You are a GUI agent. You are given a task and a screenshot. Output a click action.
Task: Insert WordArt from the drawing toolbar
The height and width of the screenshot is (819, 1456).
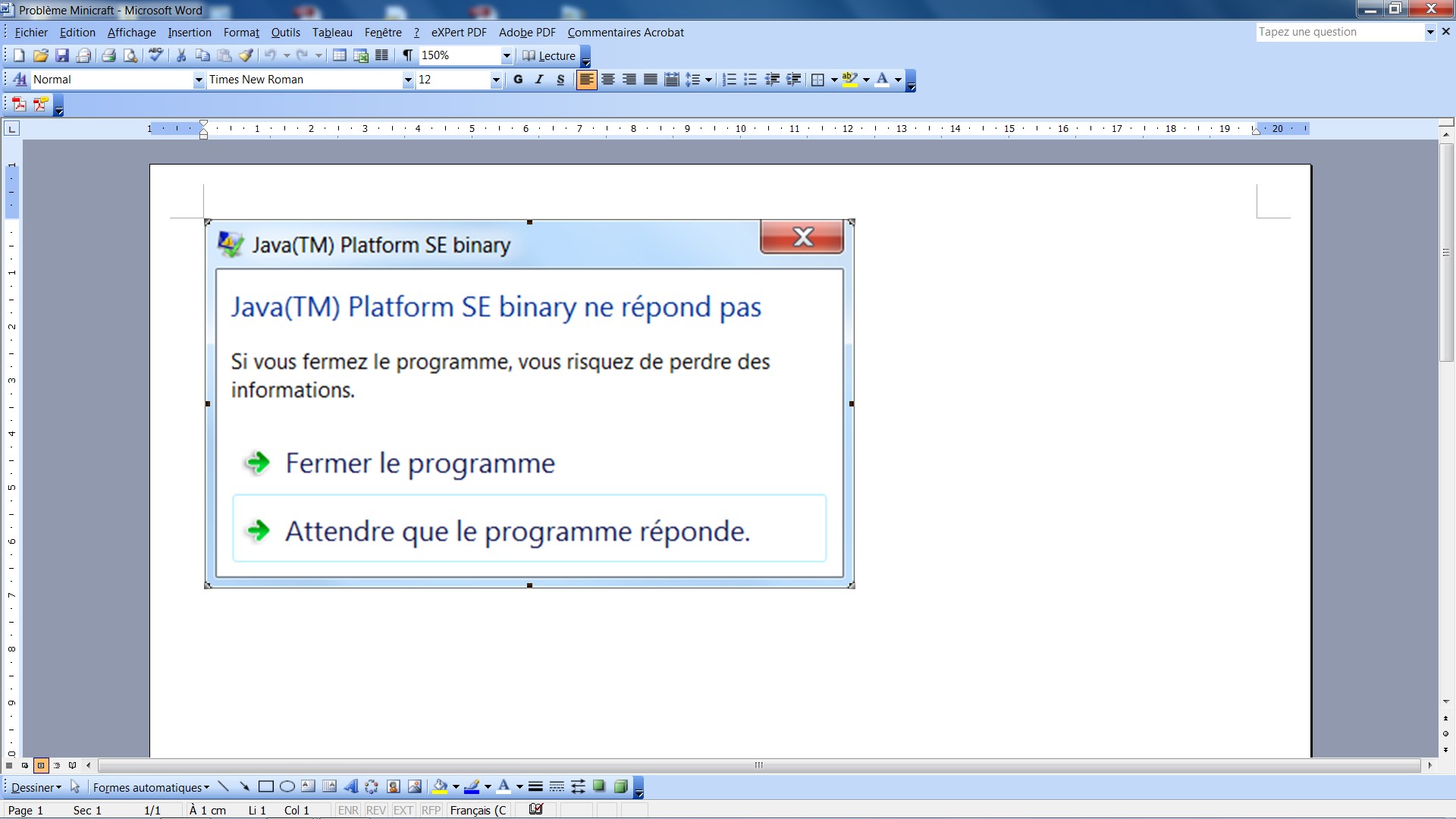tap(350, 787)
